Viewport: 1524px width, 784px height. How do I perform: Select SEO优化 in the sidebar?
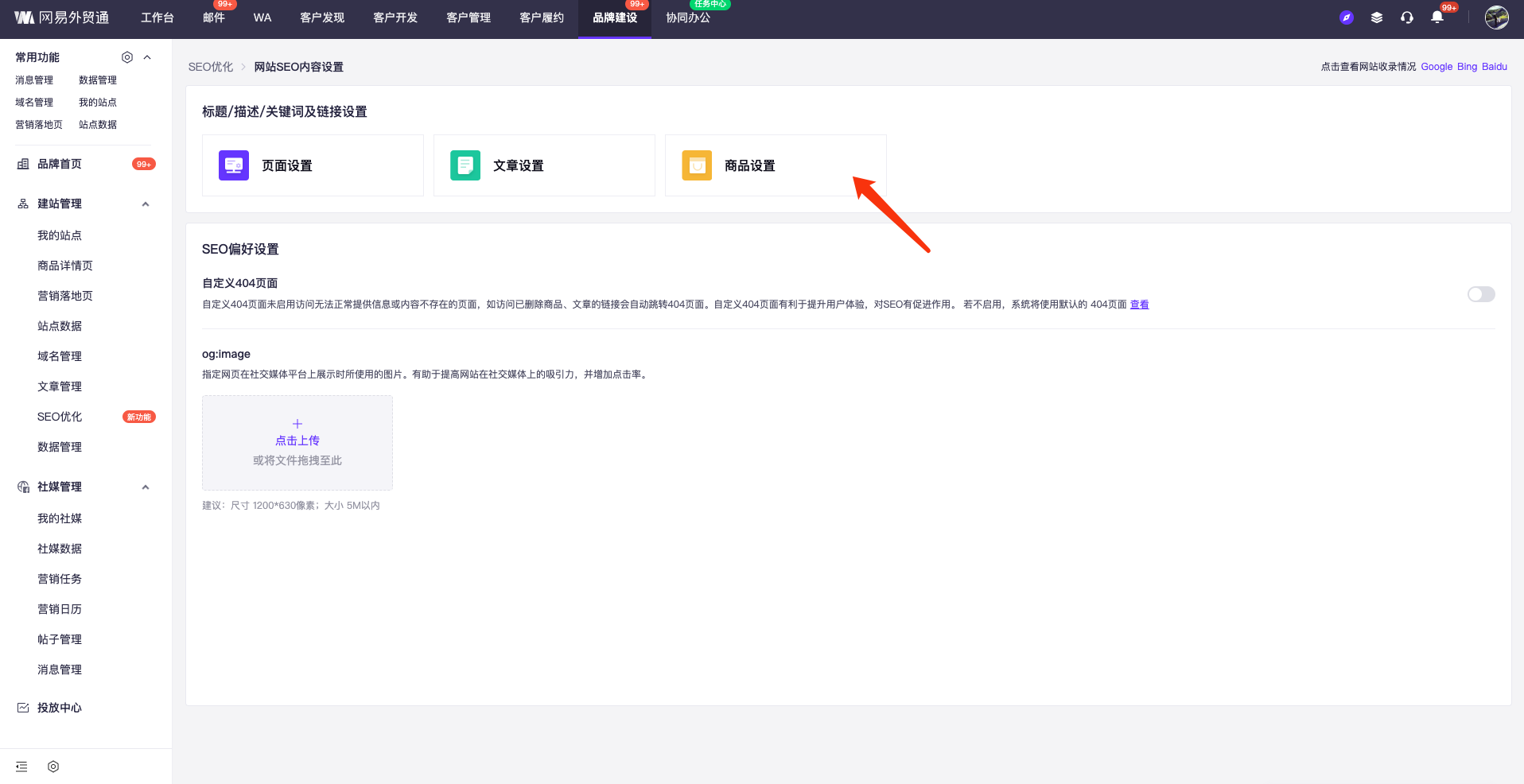point(60,417)
